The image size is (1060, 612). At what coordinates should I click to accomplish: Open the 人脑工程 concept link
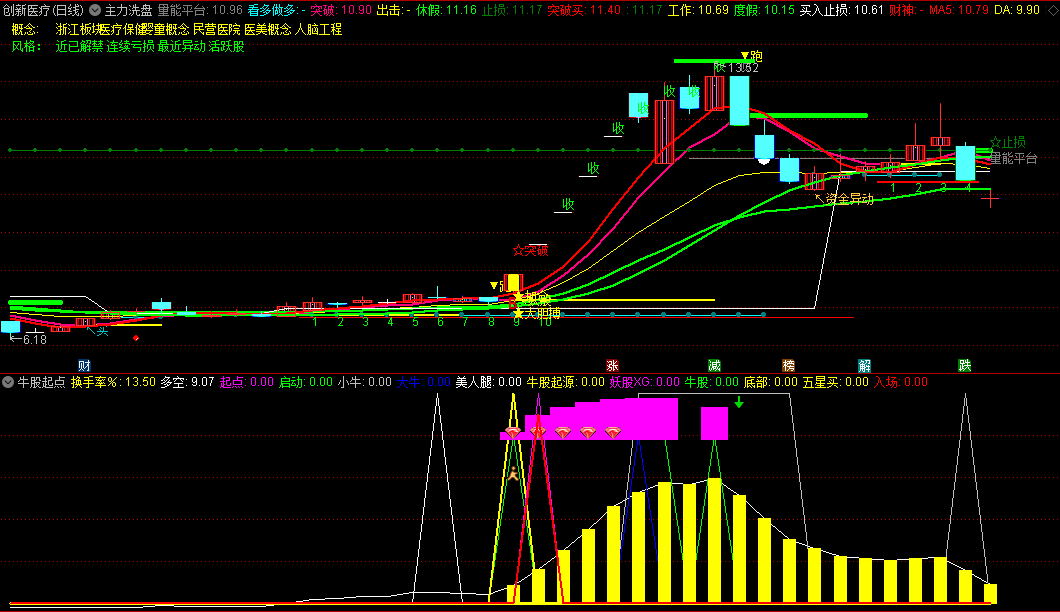(318, 30)
